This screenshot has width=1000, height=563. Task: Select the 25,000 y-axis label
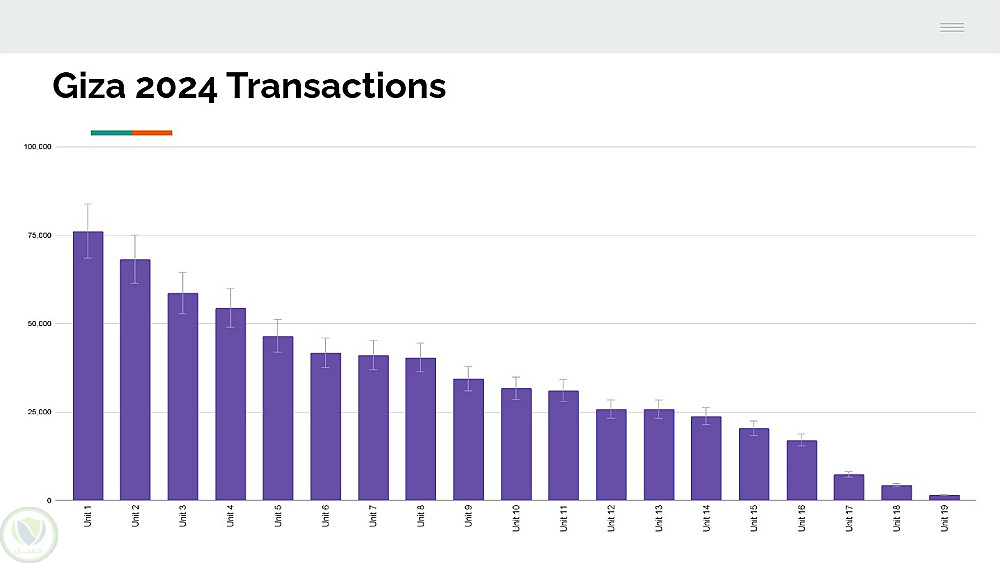click(x=39, y=412)
